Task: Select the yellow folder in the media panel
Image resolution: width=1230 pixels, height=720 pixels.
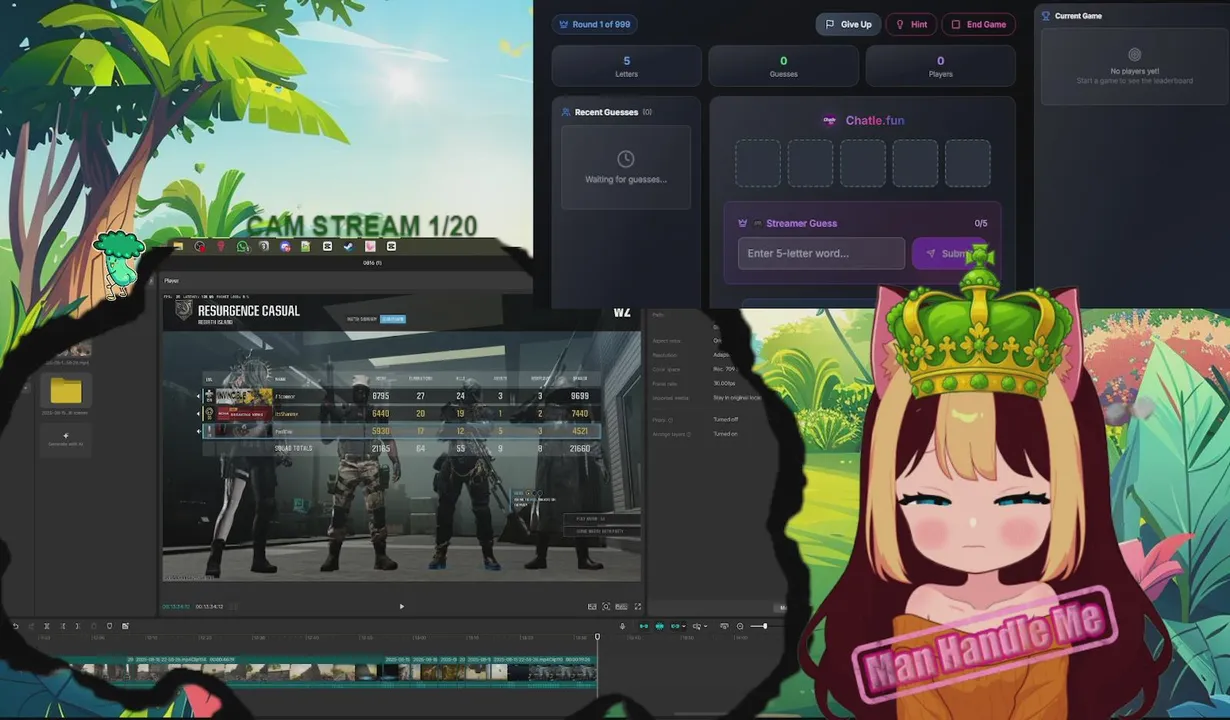Action: pyautogui.click(x=66, y=390)
